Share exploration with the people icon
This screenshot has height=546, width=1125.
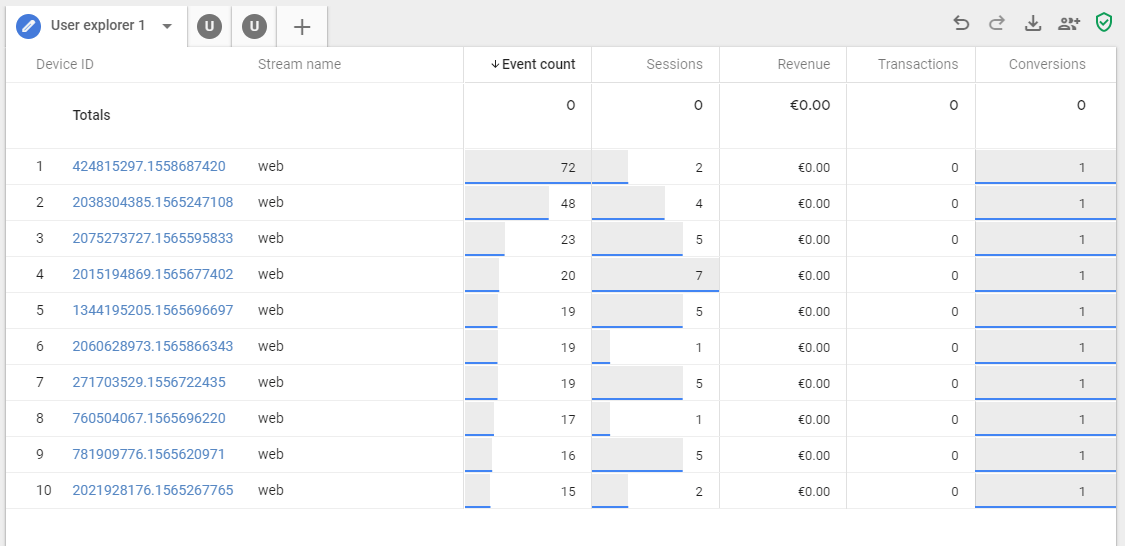click(1069, 23)
